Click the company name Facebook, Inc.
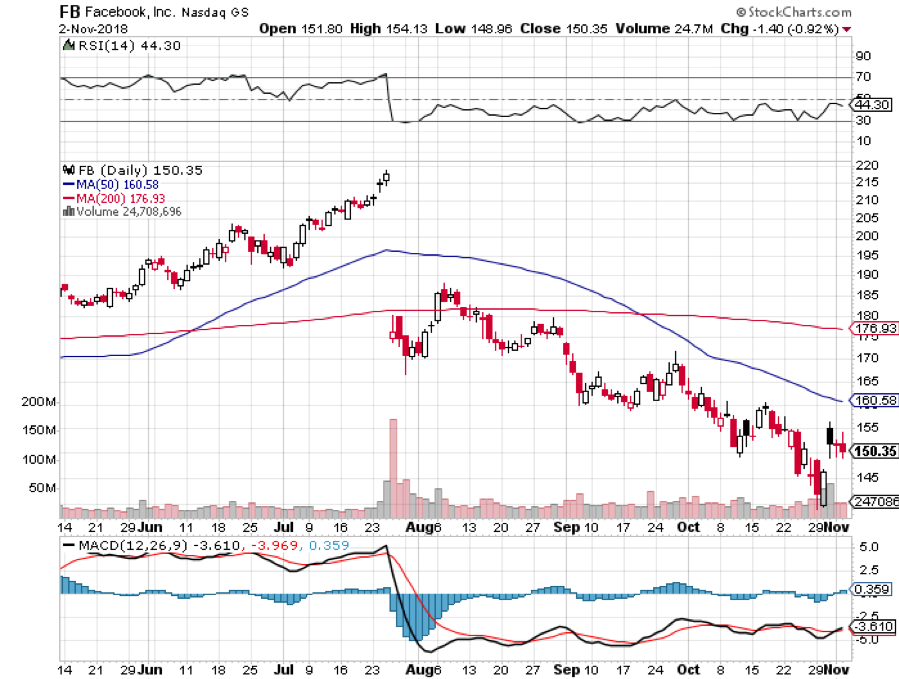Viewport: 899px width, 679px height. tap(131, 11)
